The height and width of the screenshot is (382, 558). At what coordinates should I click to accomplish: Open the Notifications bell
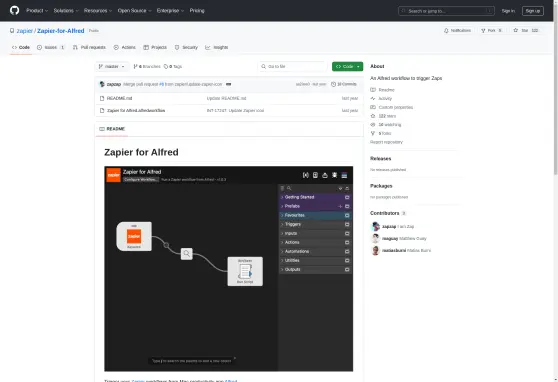pos(457,31)
